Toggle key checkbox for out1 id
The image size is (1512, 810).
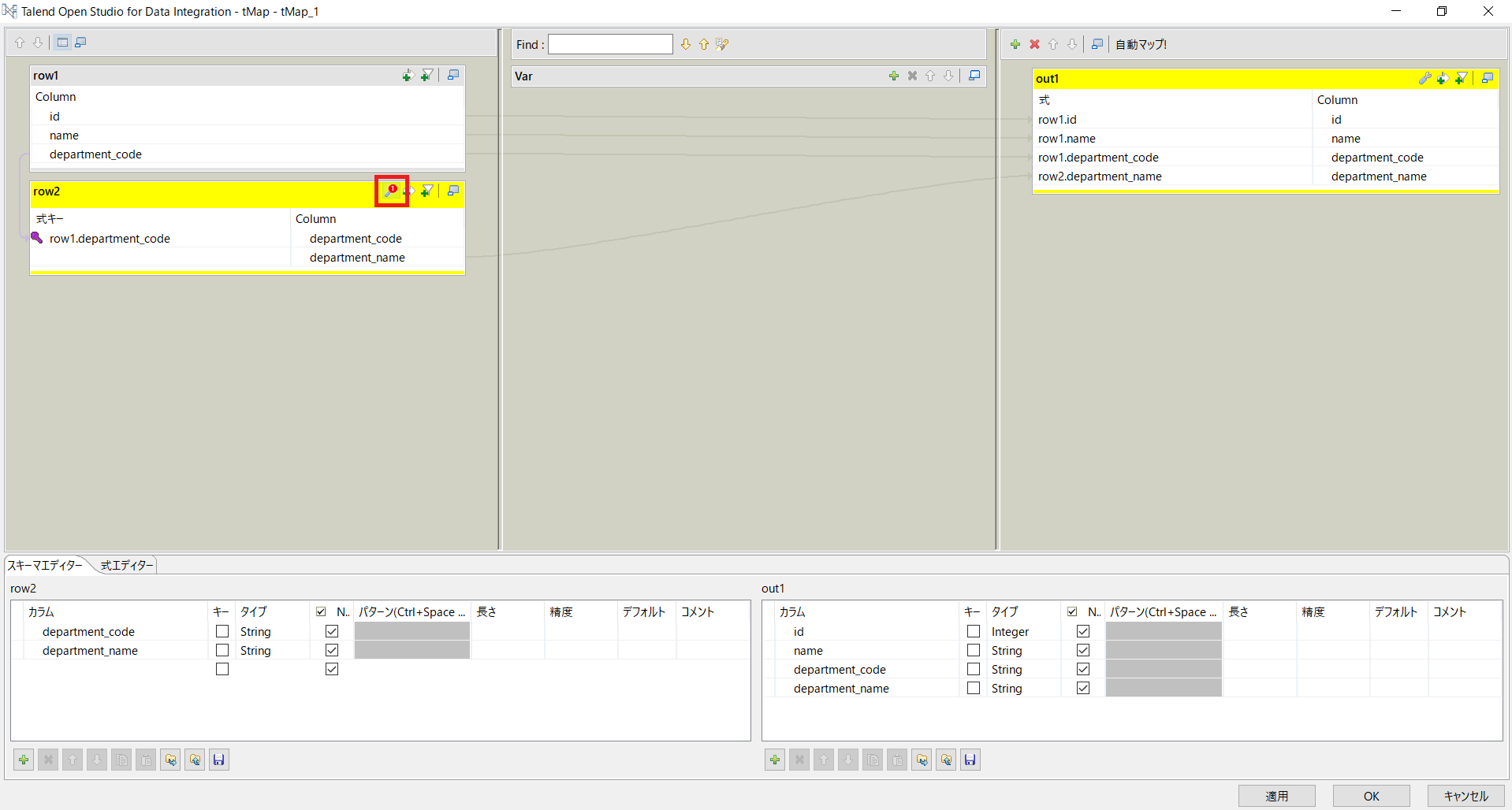974,631
